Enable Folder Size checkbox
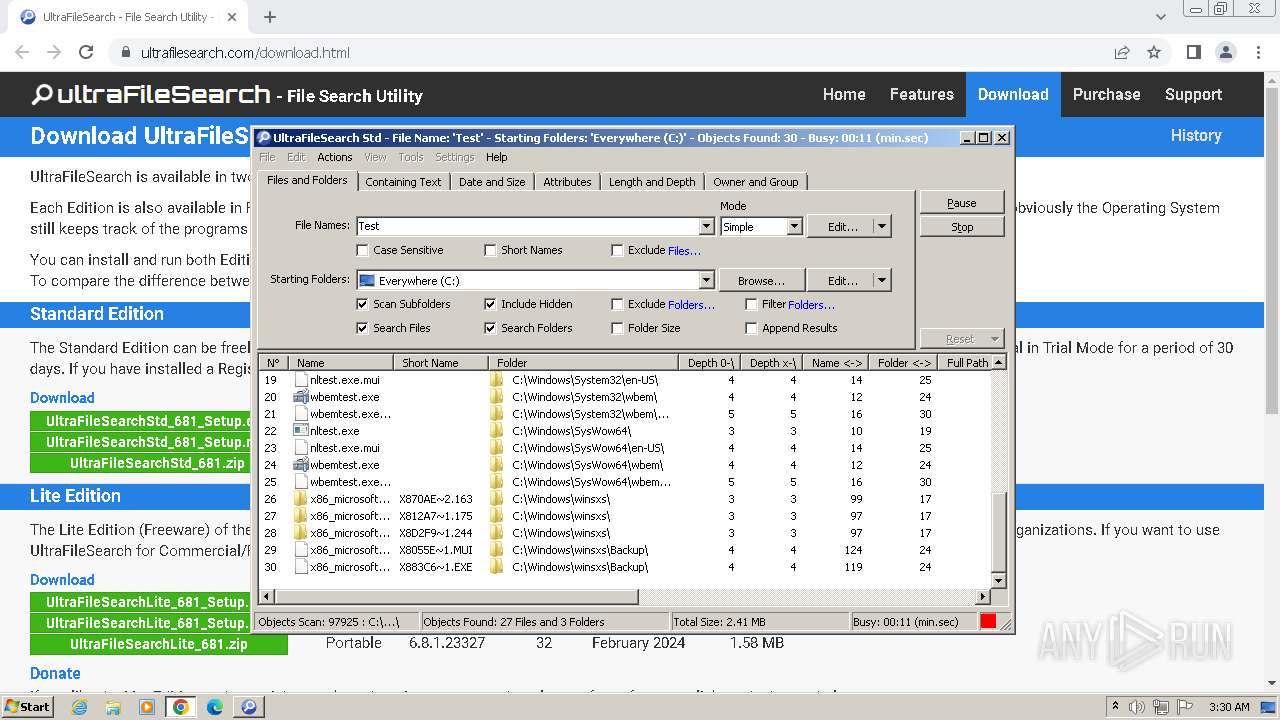Viewport: 1280px width, 720px height. pos(617,328)
